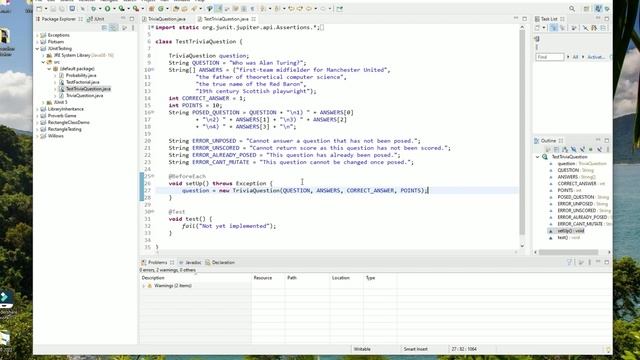The height and width of the screenshot is (360, 640).
Task: Toggle Link with Editor in Package Explorer
Action: pyautogui.click(x=113, y=27)
